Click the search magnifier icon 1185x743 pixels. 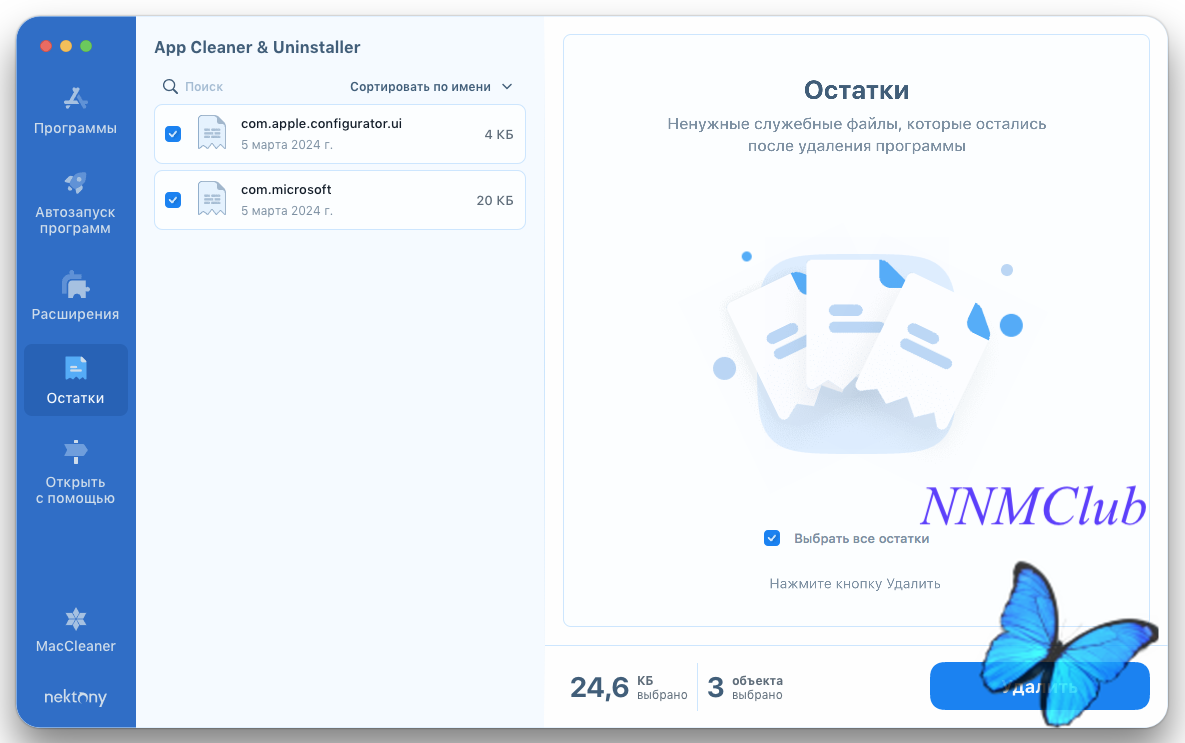pyautogui.click(x=170, y=87)
